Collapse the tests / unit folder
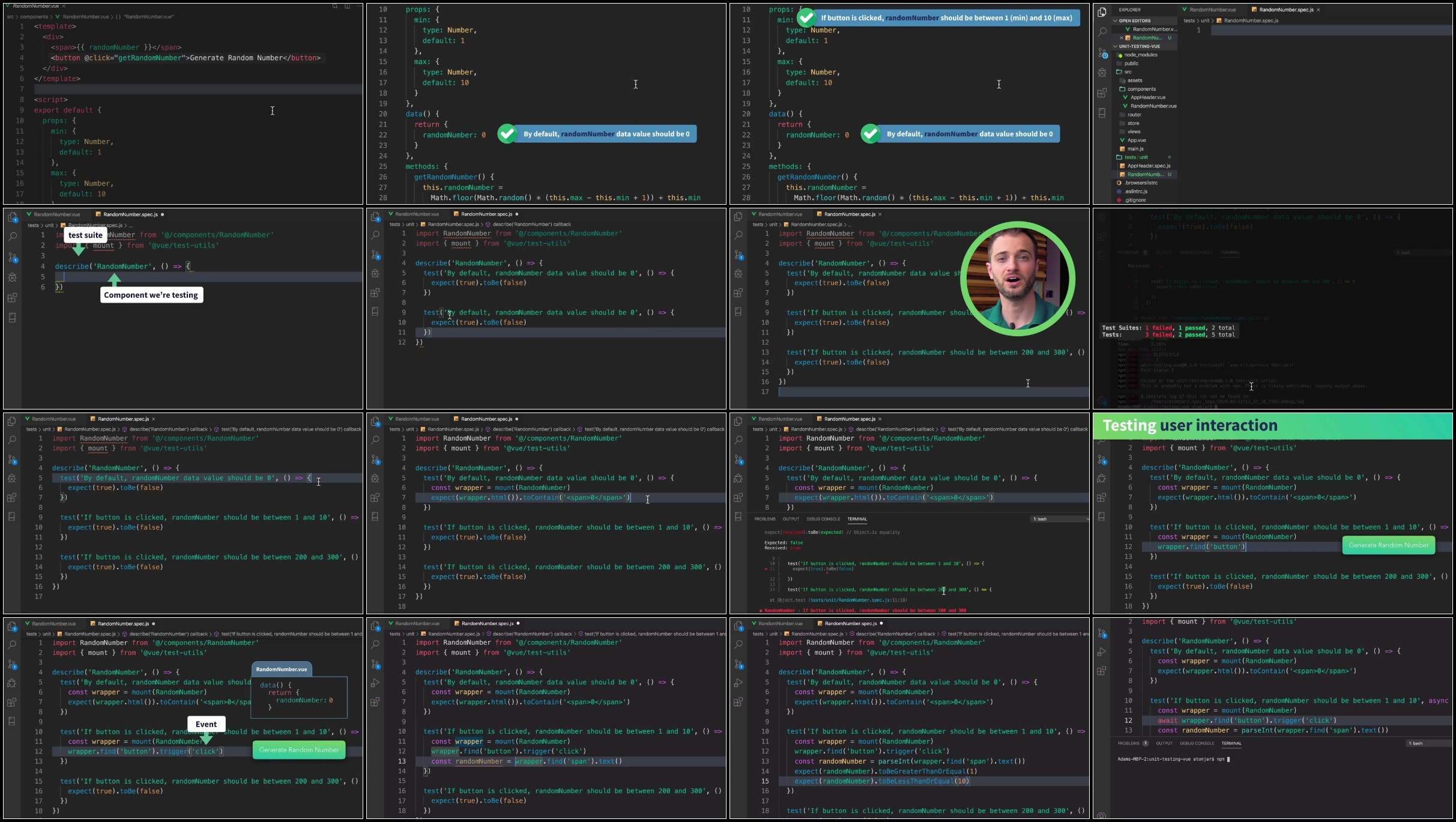This screenshot has width=1456, height=822. click(x=1132, y=157)
